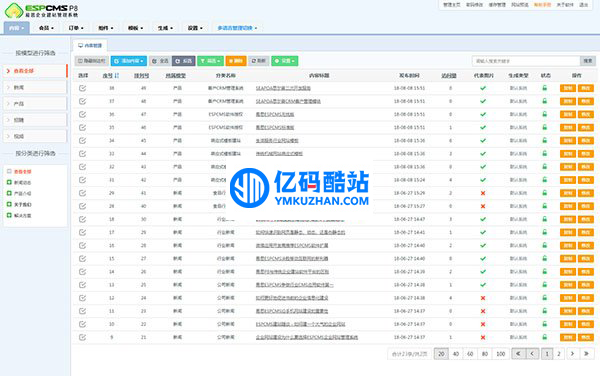
Task: Click the red X image mark in row 29
Action: pyautogui.click(x=483, y=193)
